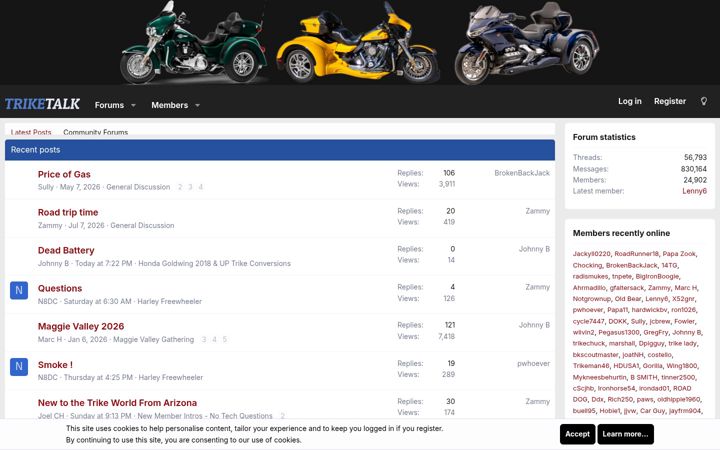Open the Questions thread

[60, 288]
